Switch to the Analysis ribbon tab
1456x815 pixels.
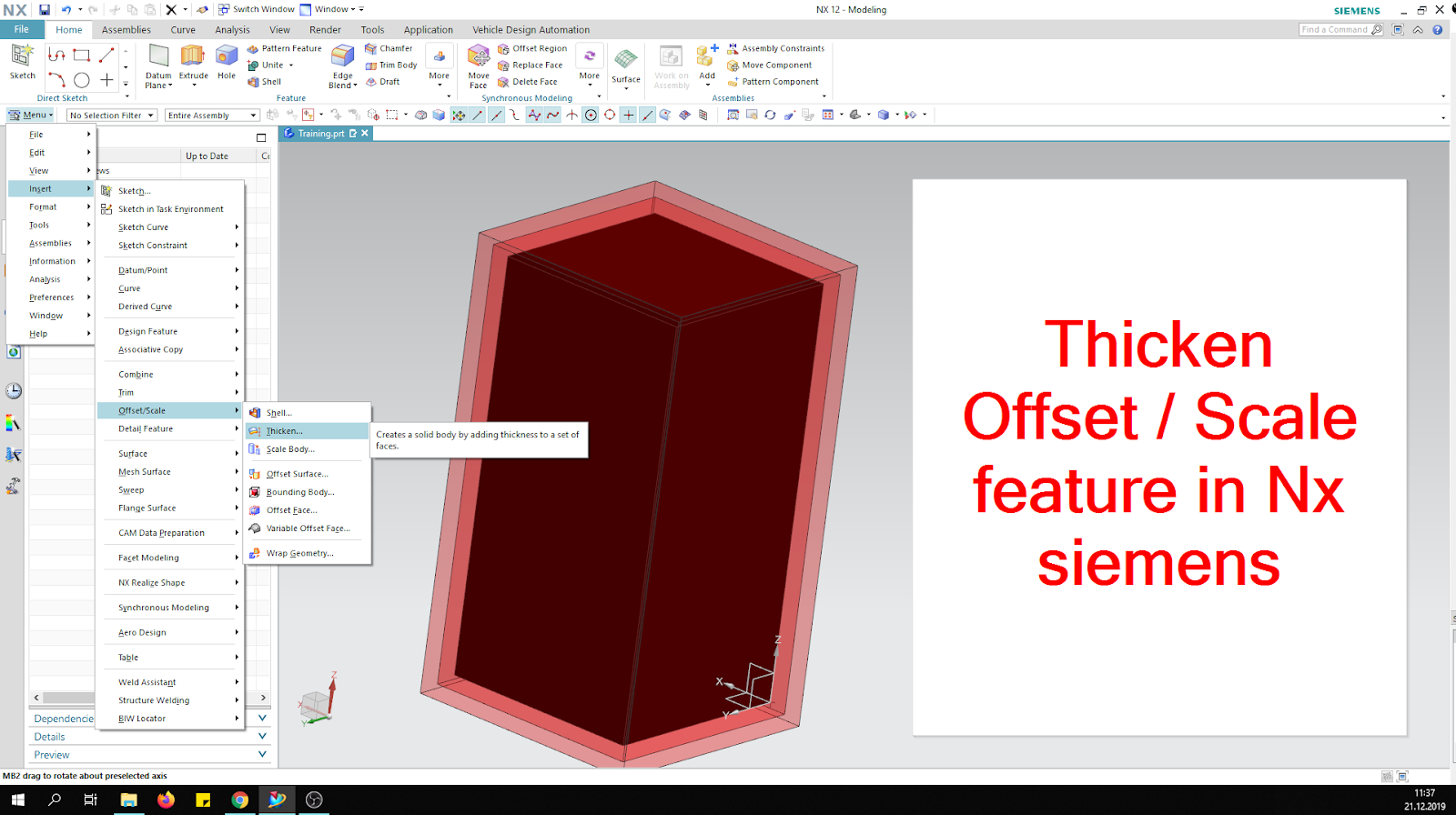pos(232,30)
